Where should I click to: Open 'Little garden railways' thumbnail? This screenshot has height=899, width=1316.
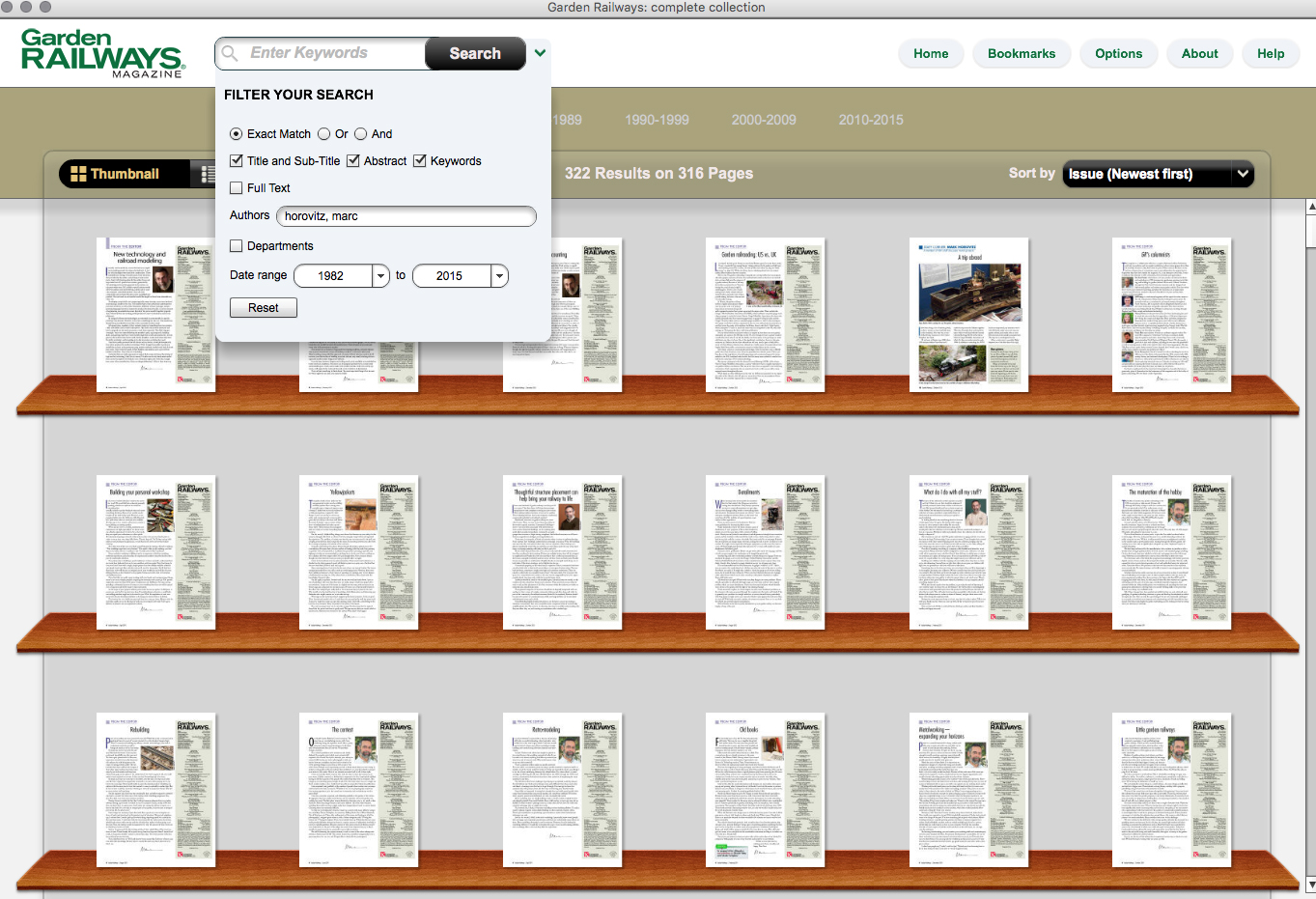click(1171, 790)
